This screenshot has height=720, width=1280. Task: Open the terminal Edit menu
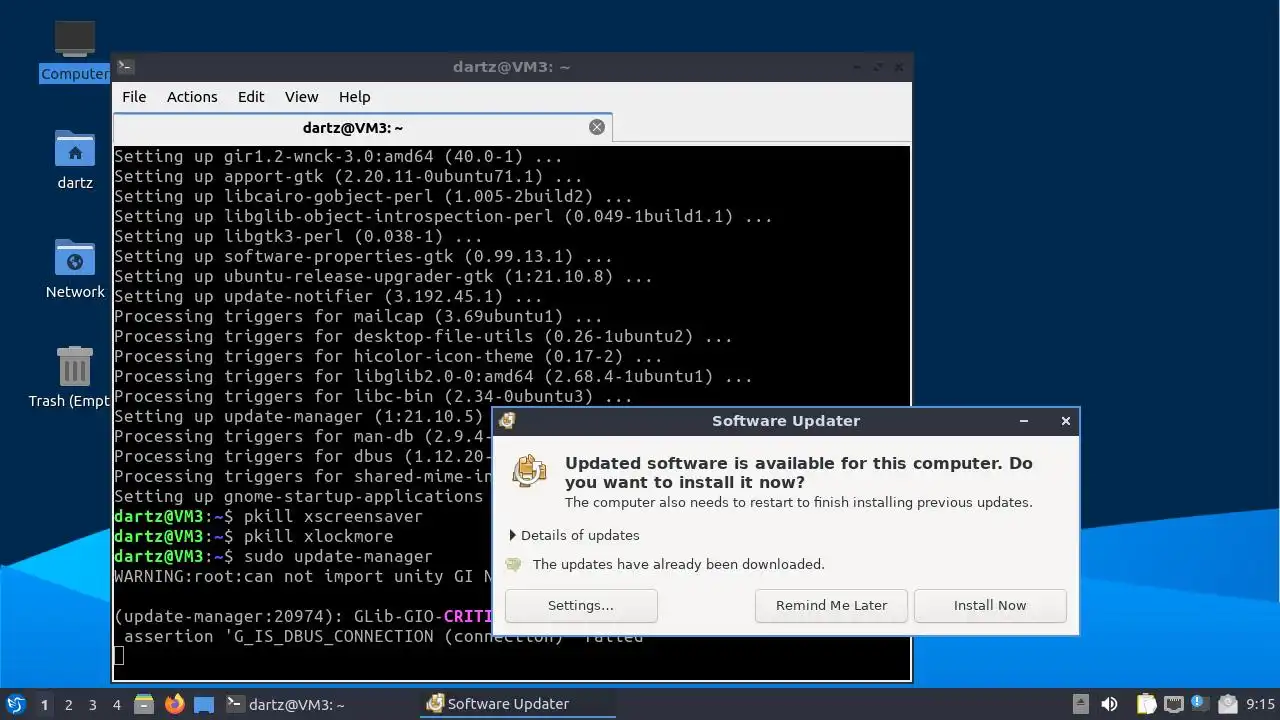pyautogui.click(x=251, y=97)
